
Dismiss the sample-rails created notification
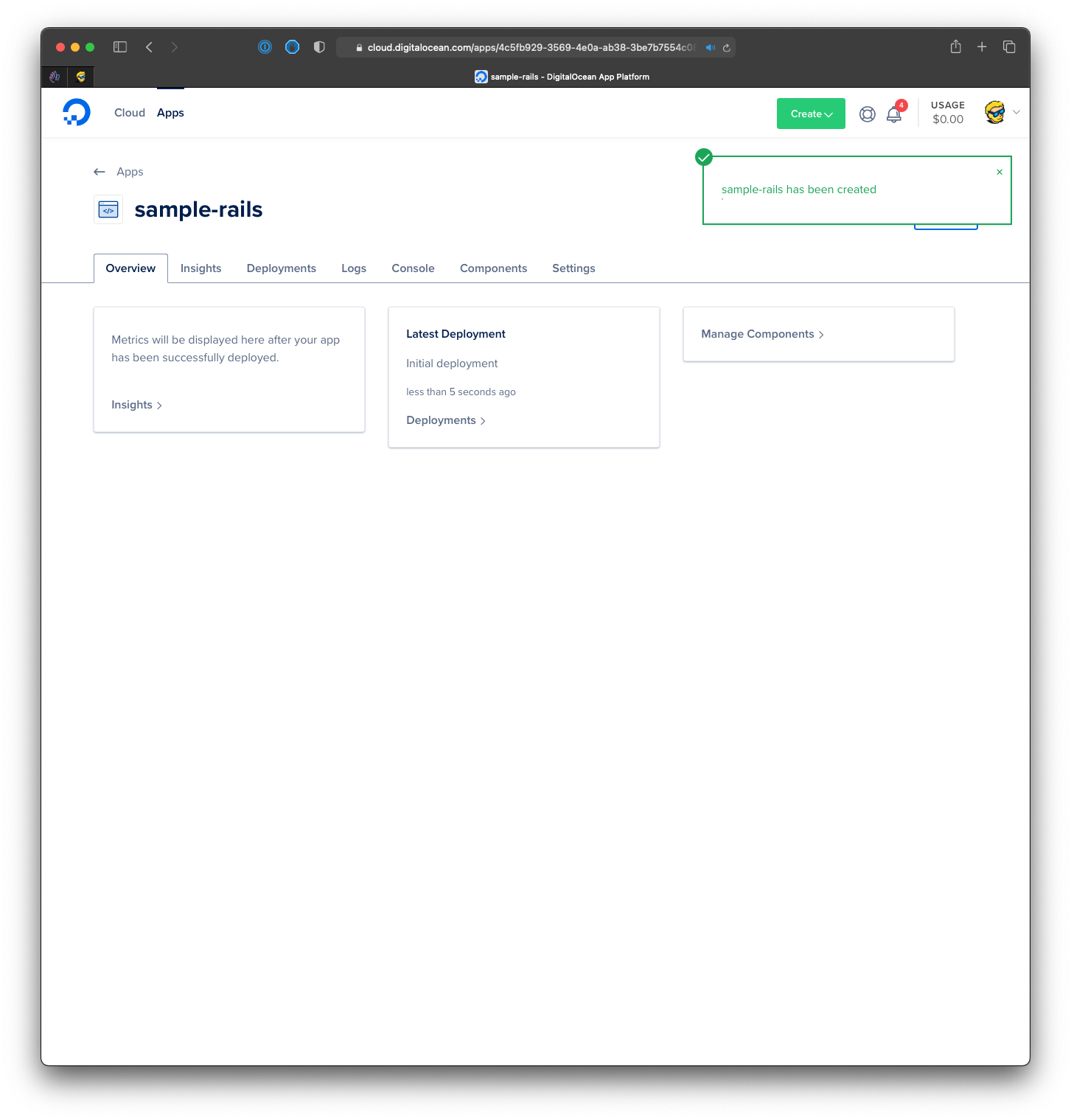1000,173
